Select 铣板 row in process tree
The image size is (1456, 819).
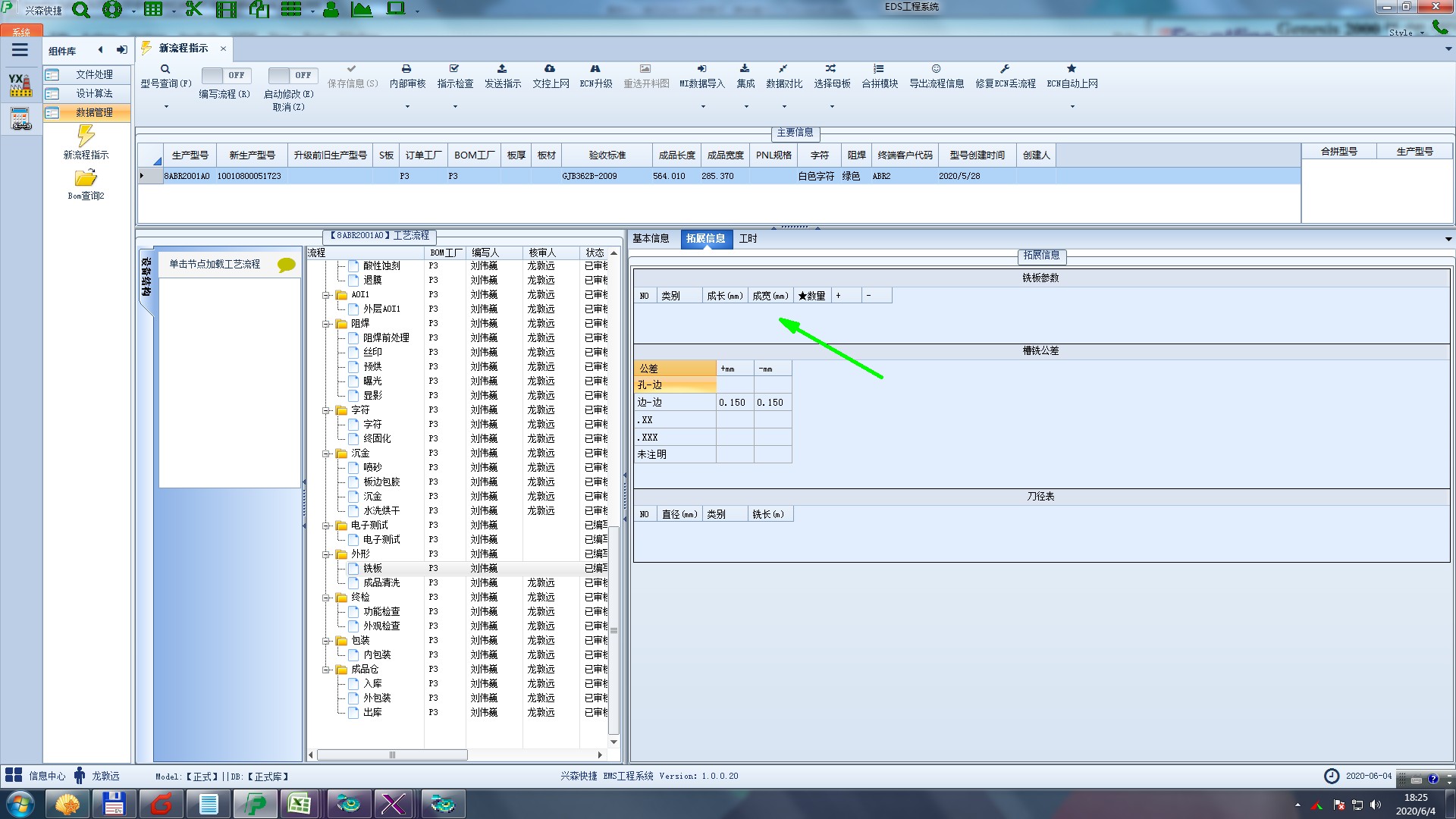(372, 568)
